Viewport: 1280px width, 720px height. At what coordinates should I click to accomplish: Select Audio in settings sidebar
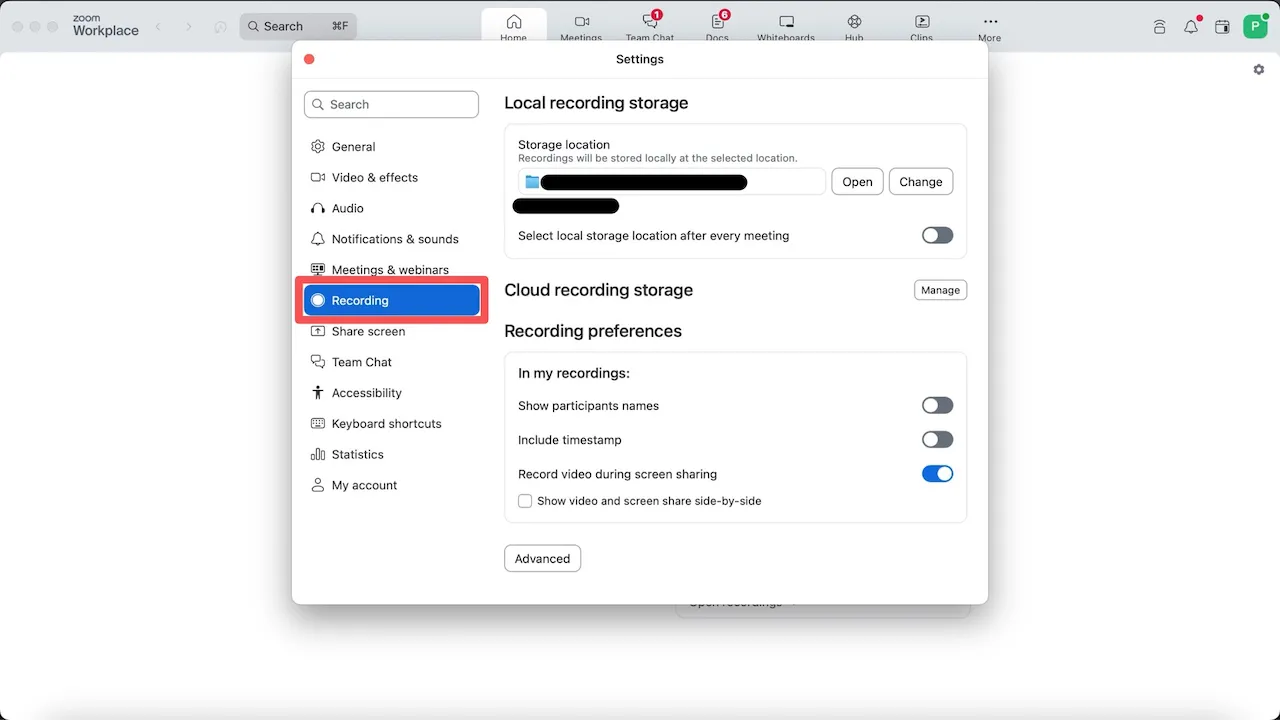tap(348, 208)
